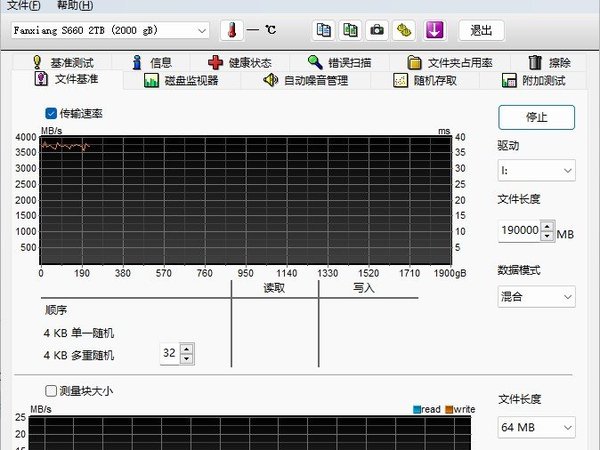Click the 停止 stop button
600x450 pixels.
click(536, 117)
